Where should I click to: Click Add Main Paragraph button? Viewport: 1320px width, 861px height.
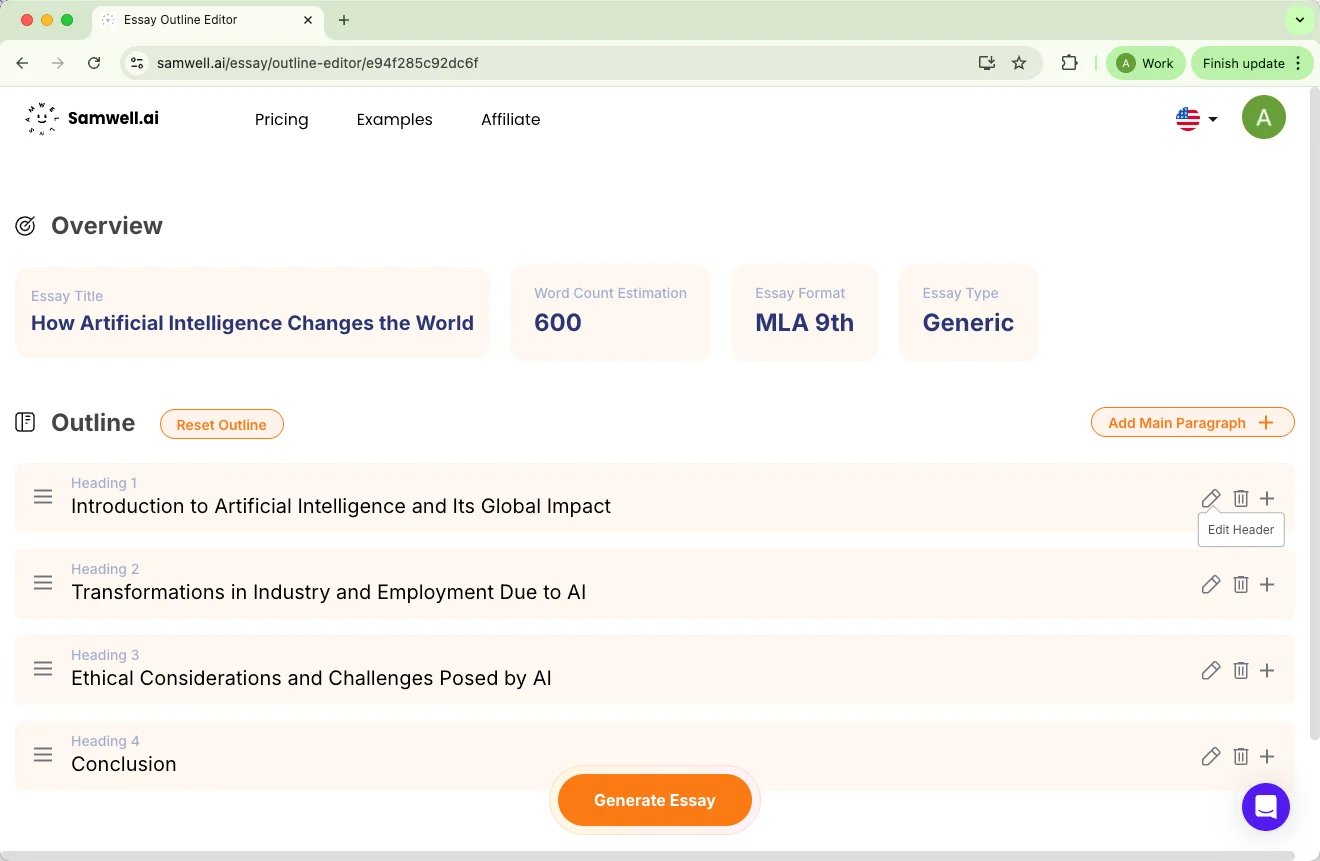tap(1191, 423)
